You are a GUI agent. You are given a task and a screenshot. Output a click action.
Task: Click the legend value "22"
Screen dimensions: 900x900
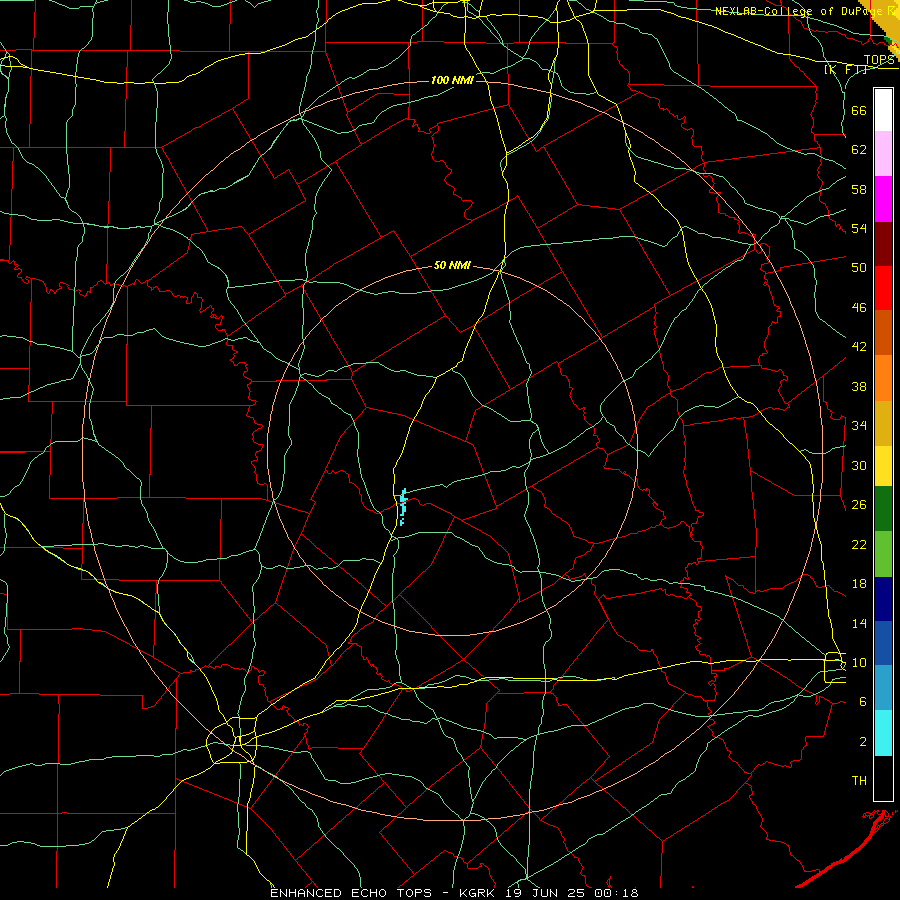pos(859,544)
